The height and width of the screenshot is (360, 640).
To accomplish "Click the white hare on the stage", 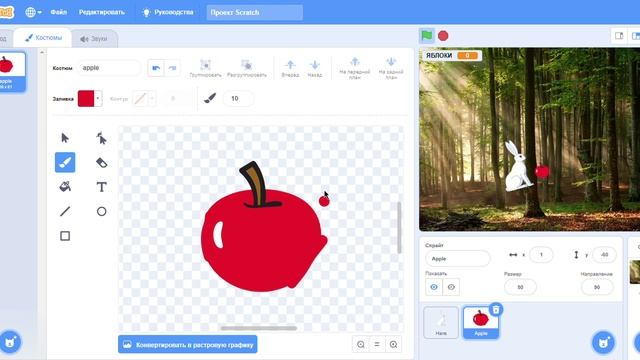I will click(x=517, y=167).
